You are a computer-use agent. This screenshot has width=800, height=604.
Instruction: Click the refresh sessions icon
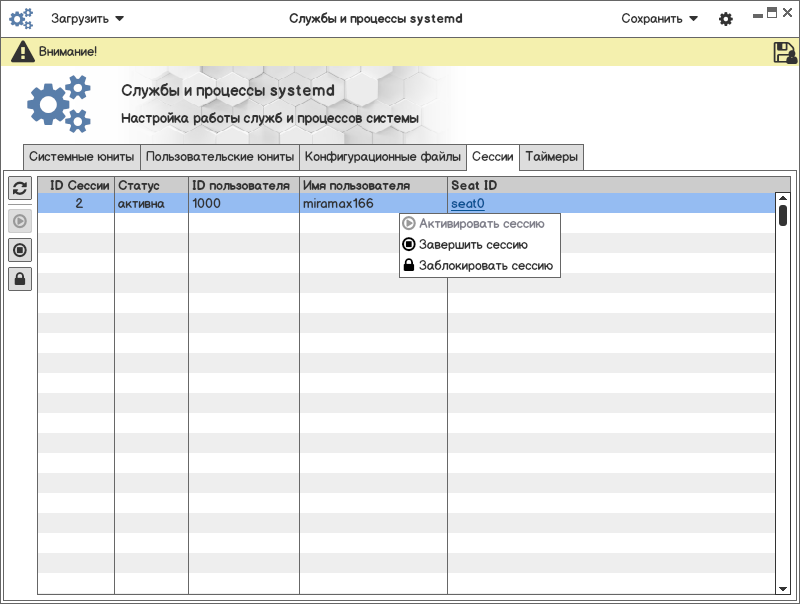tap(20, 188)
